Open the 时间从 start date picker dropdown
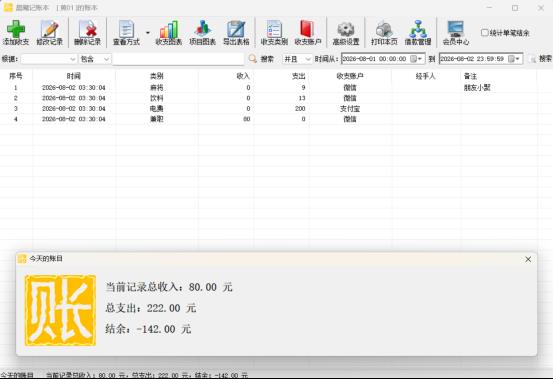553x379 pixels. tap(417, 59)
